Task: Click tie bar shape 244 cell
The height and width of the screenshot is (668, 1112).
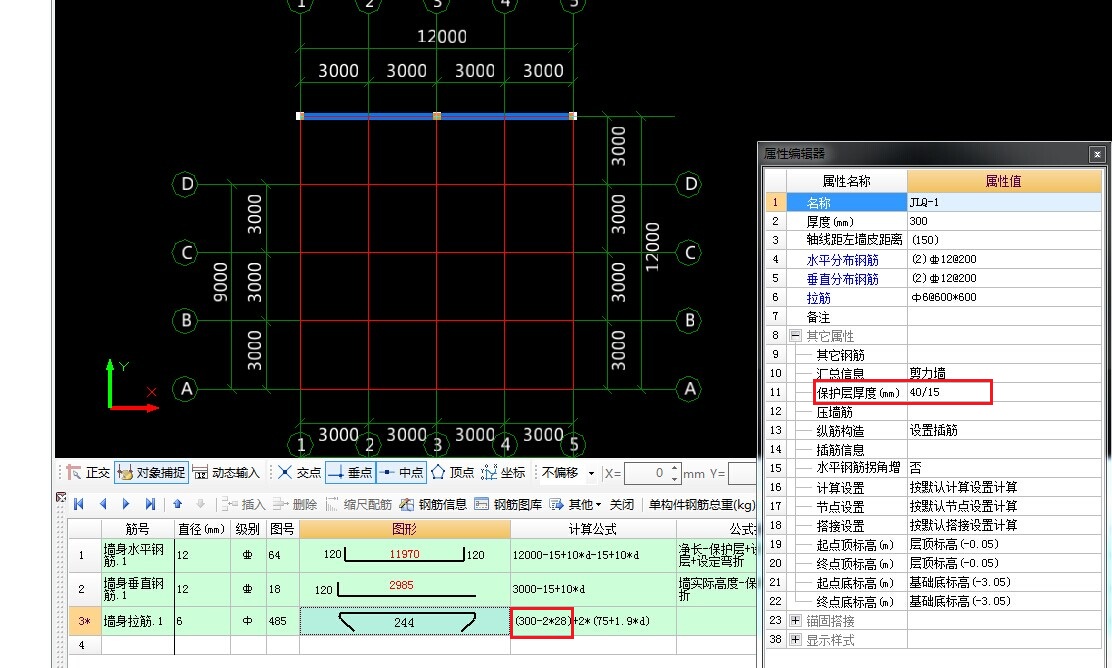Action: 405,621
